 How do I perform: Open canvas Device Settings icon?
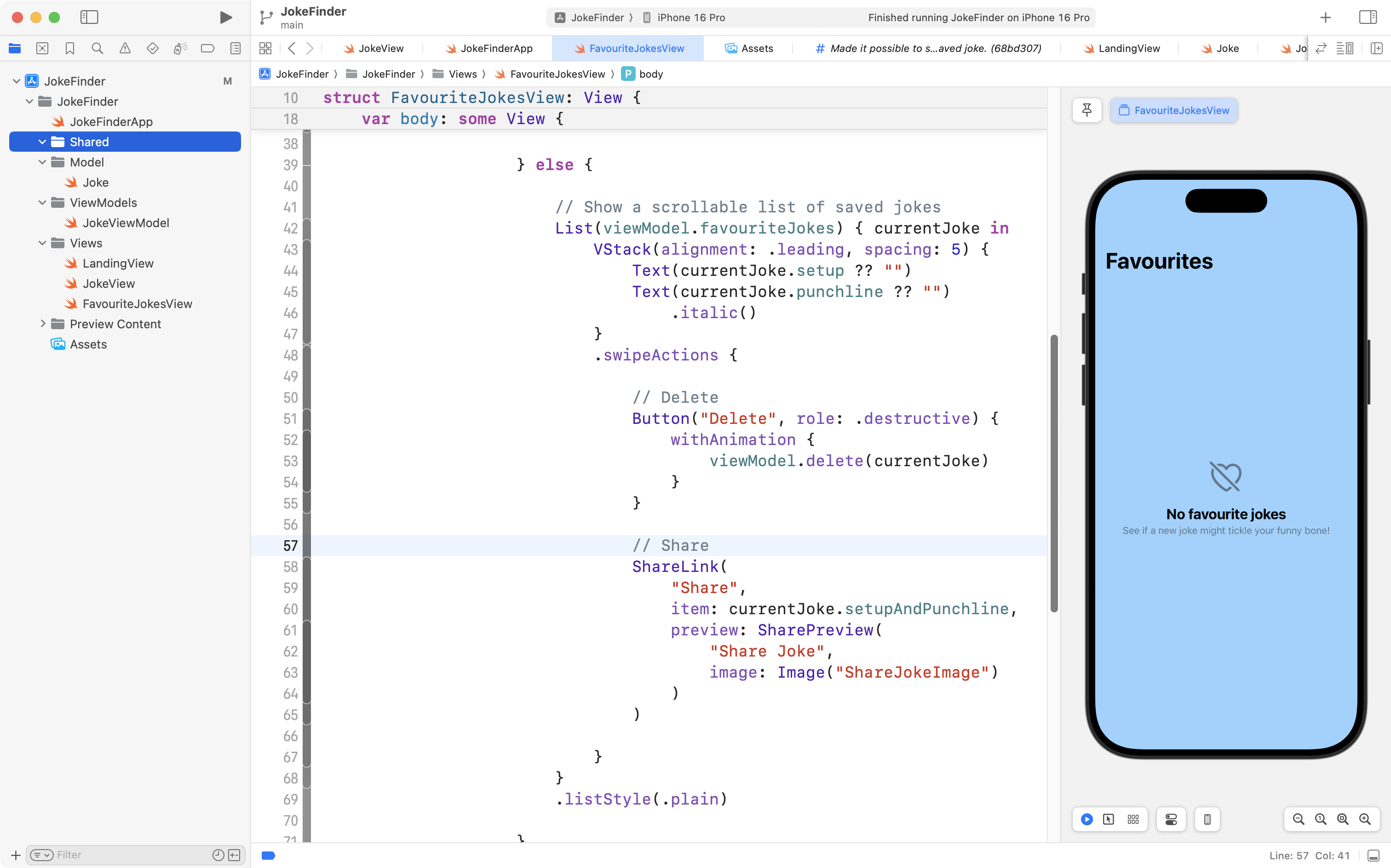click(1171, 819)
